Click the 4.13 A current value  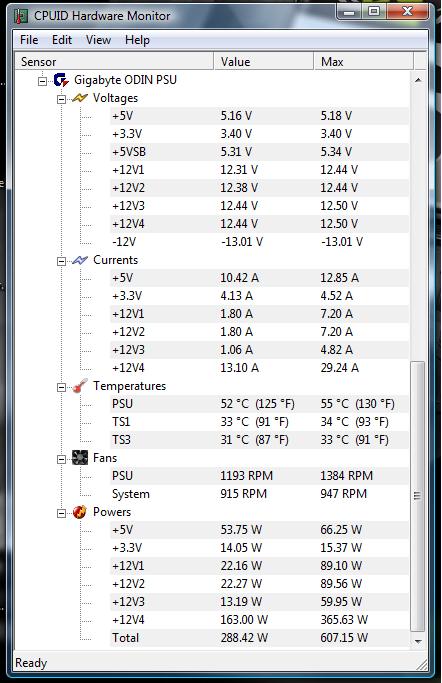coord(236,296)
